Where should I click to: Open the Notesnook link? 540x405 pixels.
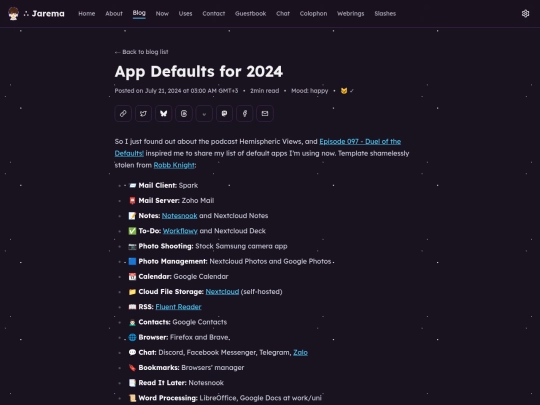click(179, 216)
